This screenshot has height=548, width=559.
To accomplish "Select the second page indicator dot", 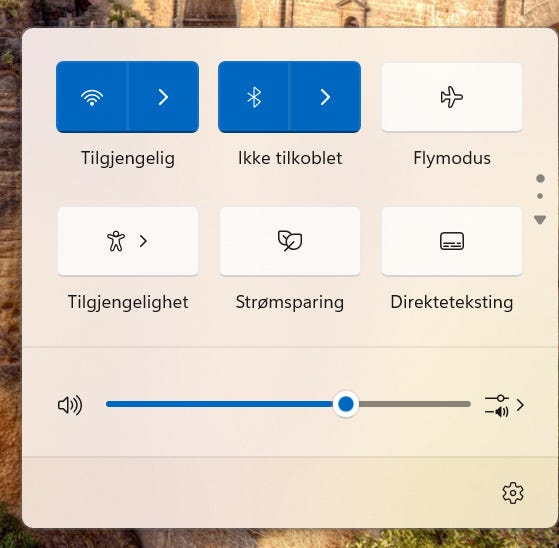I will 540,196.
